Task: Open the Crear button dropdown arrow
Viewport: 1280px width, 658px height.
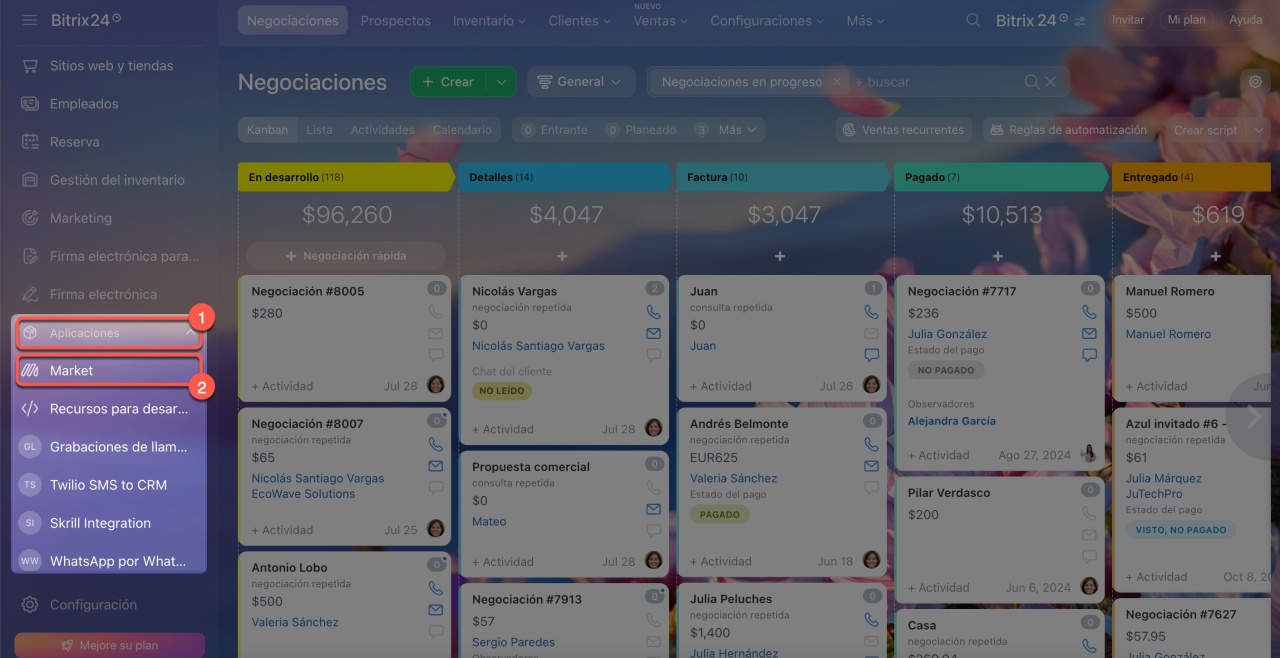Action: [502, 82]
